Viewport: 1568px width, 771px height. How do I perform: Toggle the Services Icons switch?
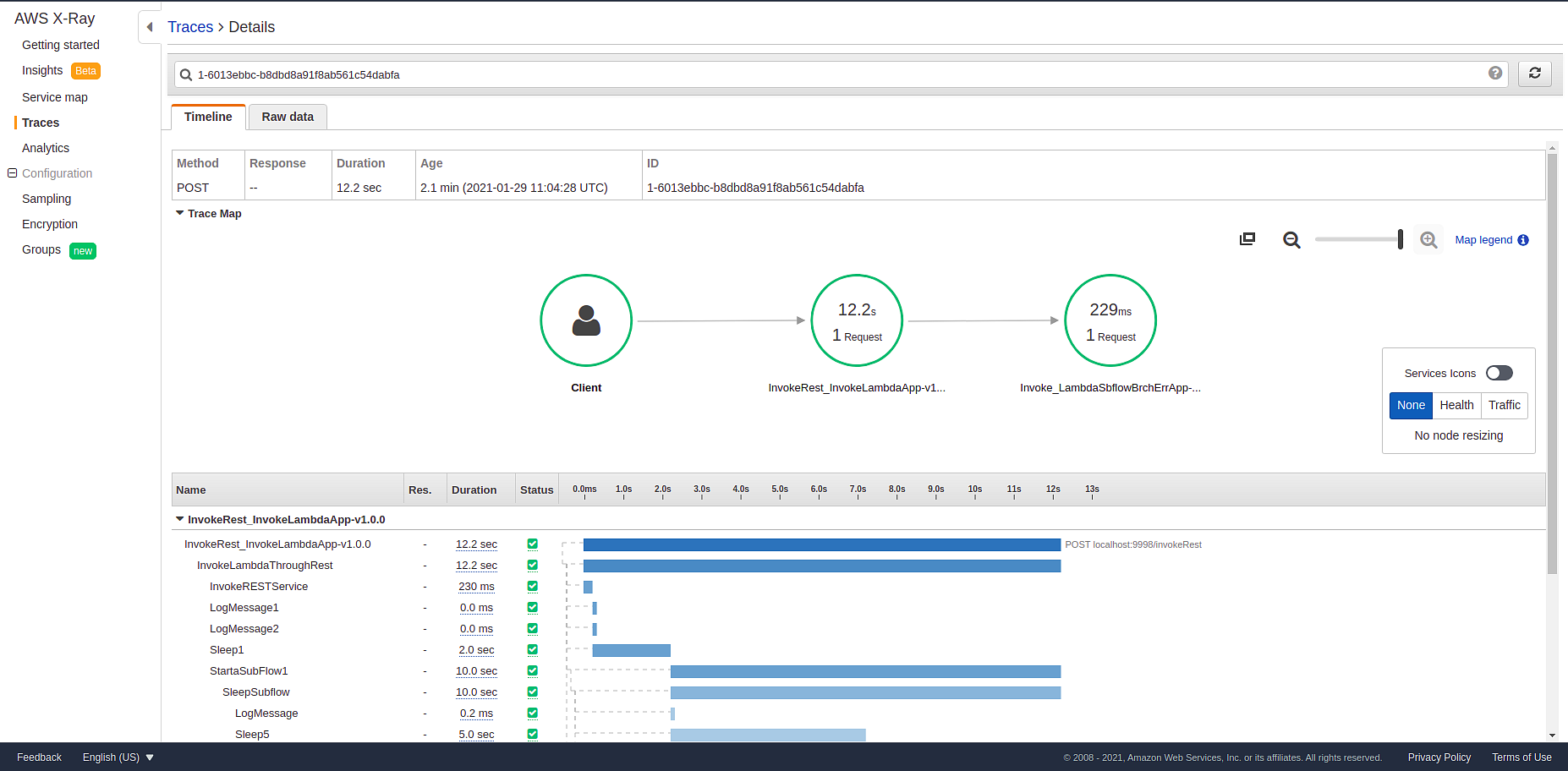pyautogui.click(x=1499, y=373)
